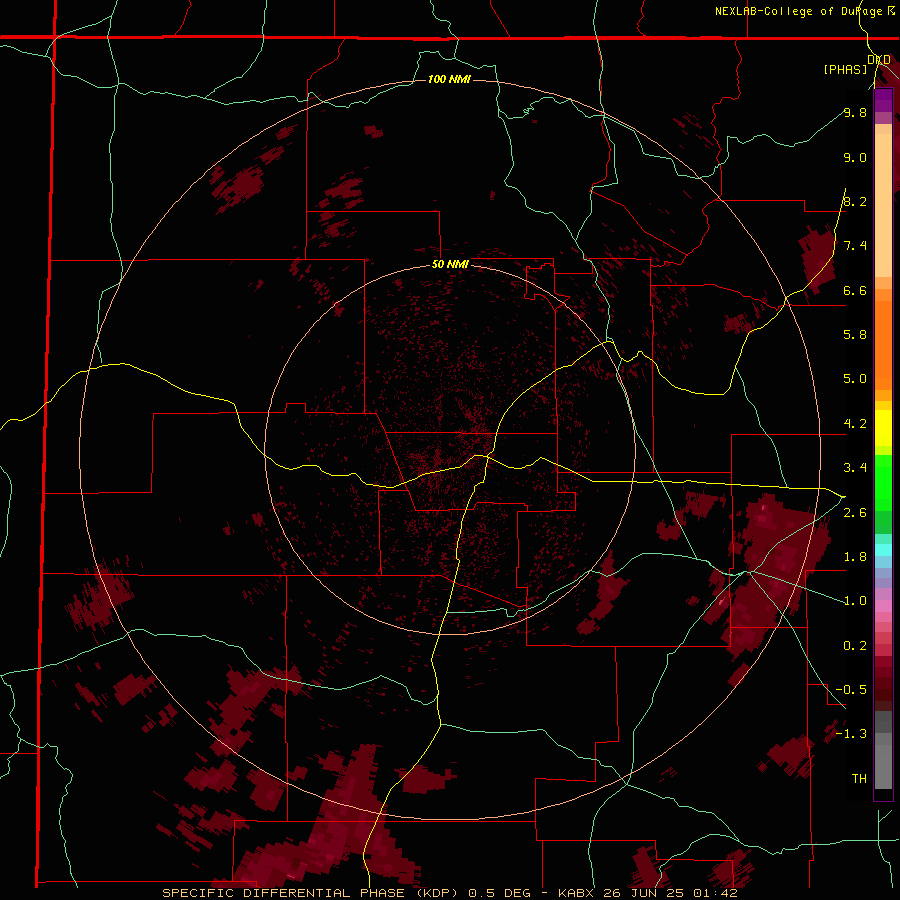Click the 26 JUN 25 01:42 timestamp
900x900 pixels.
coord(670,893)
